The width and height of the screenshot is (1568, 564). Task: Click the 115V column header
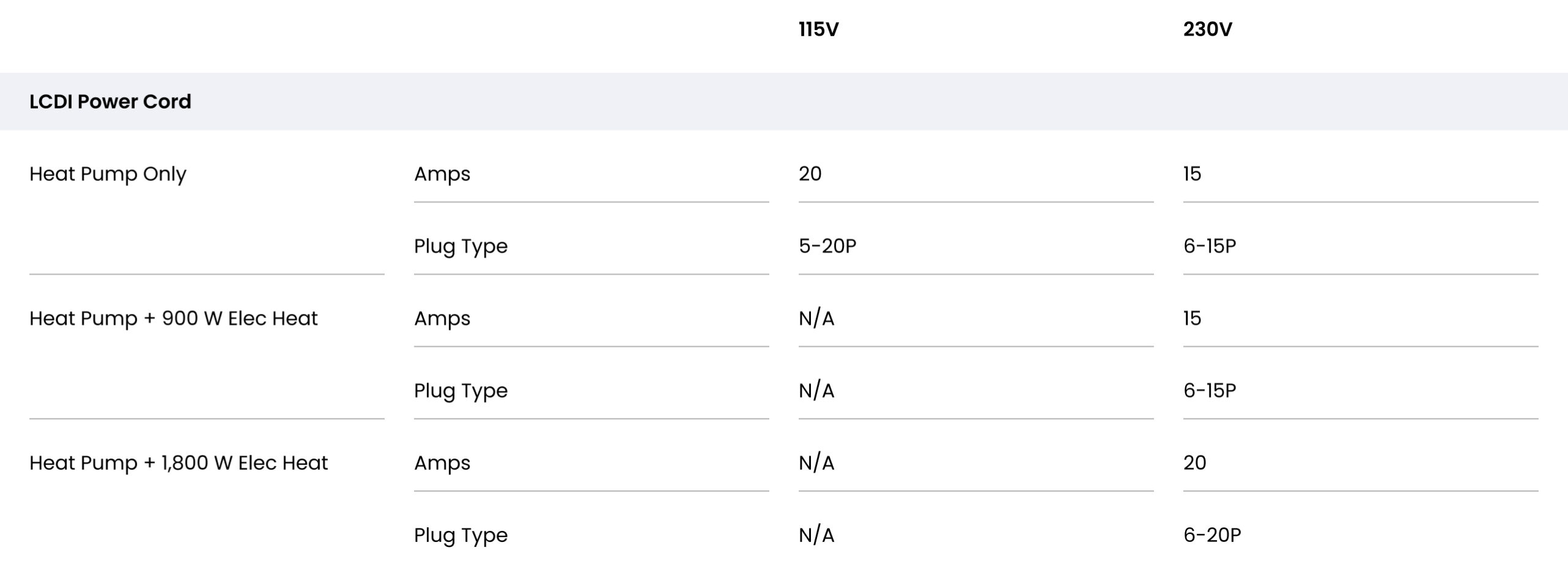pos(818,29)
